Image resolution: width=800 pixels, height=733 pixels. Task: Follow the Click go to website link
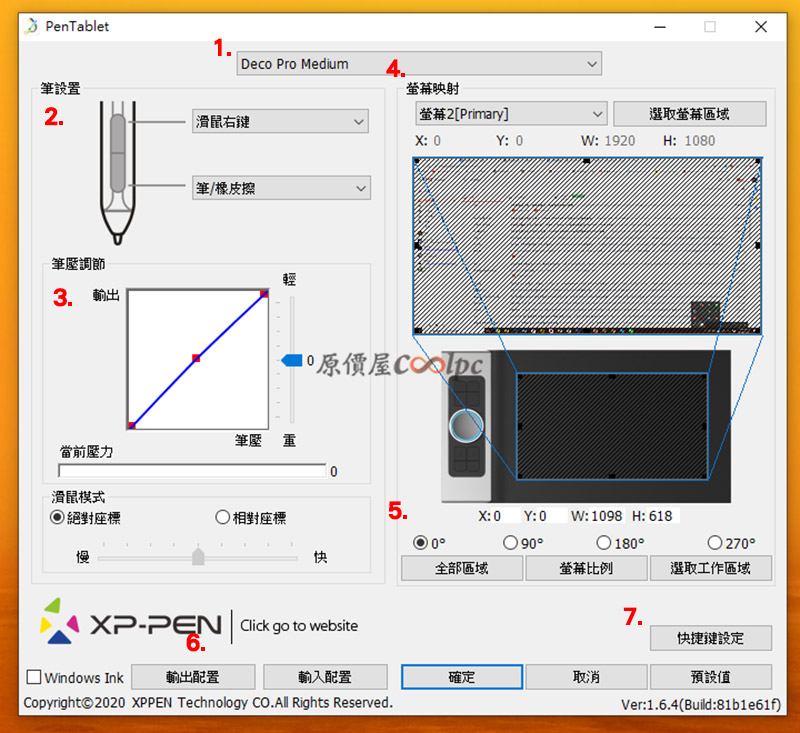tap(299, 625)
